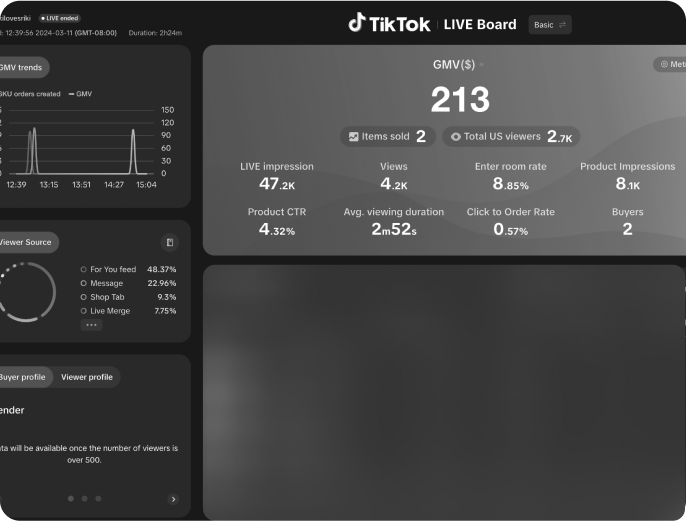Screen dimensions: 686x521
Task: Expand more viewer sources with the ellipsis
Action: pyautogui.click(x=92, y=325)
